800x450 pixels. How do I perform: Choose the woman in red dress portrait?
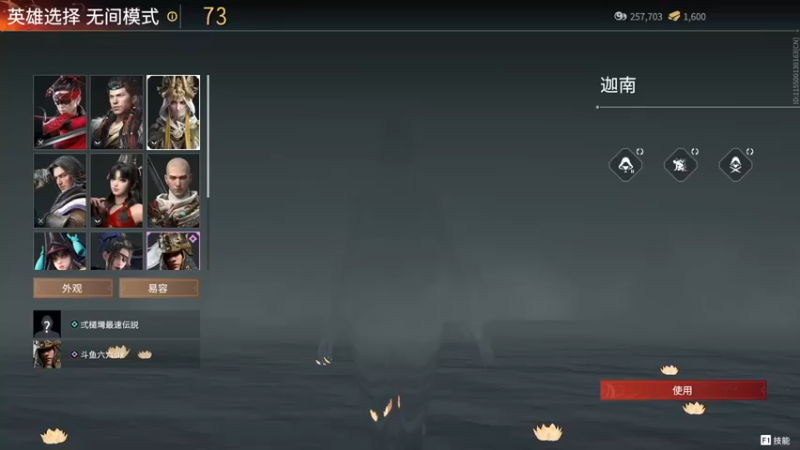pos(117,191)
